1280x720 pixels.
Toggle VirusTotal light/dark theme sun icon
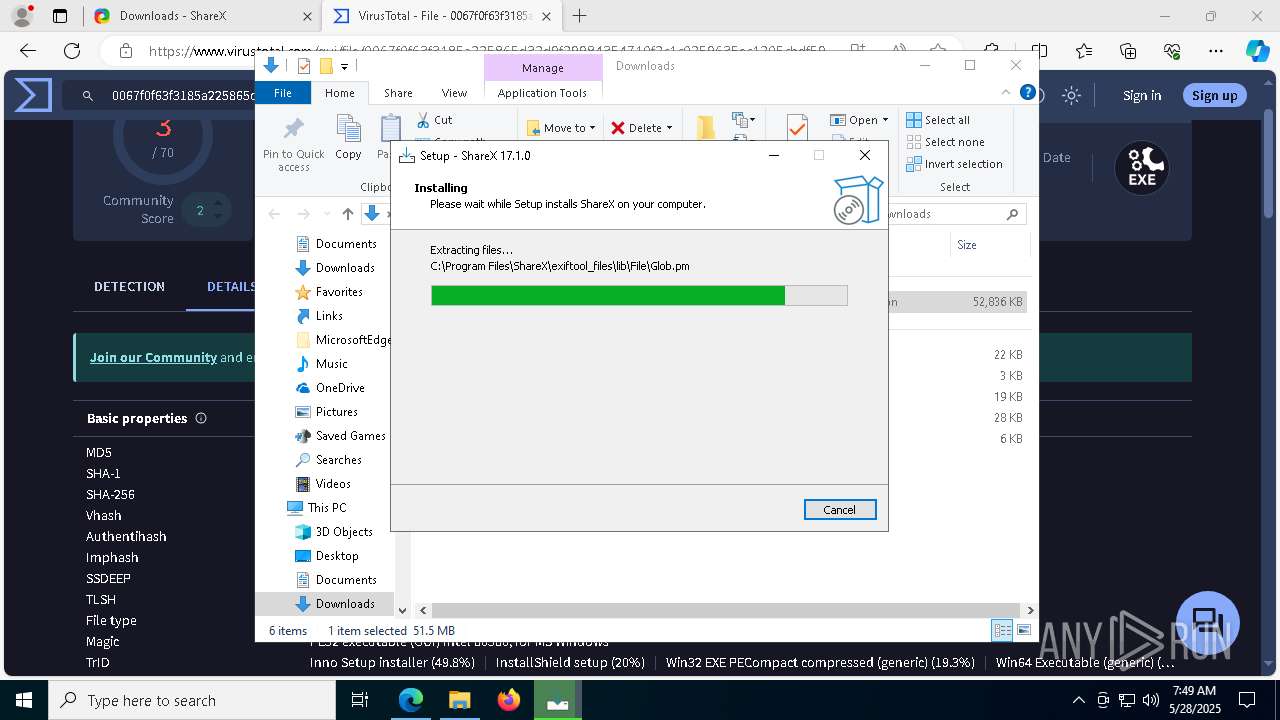(x=1071, y=95)
